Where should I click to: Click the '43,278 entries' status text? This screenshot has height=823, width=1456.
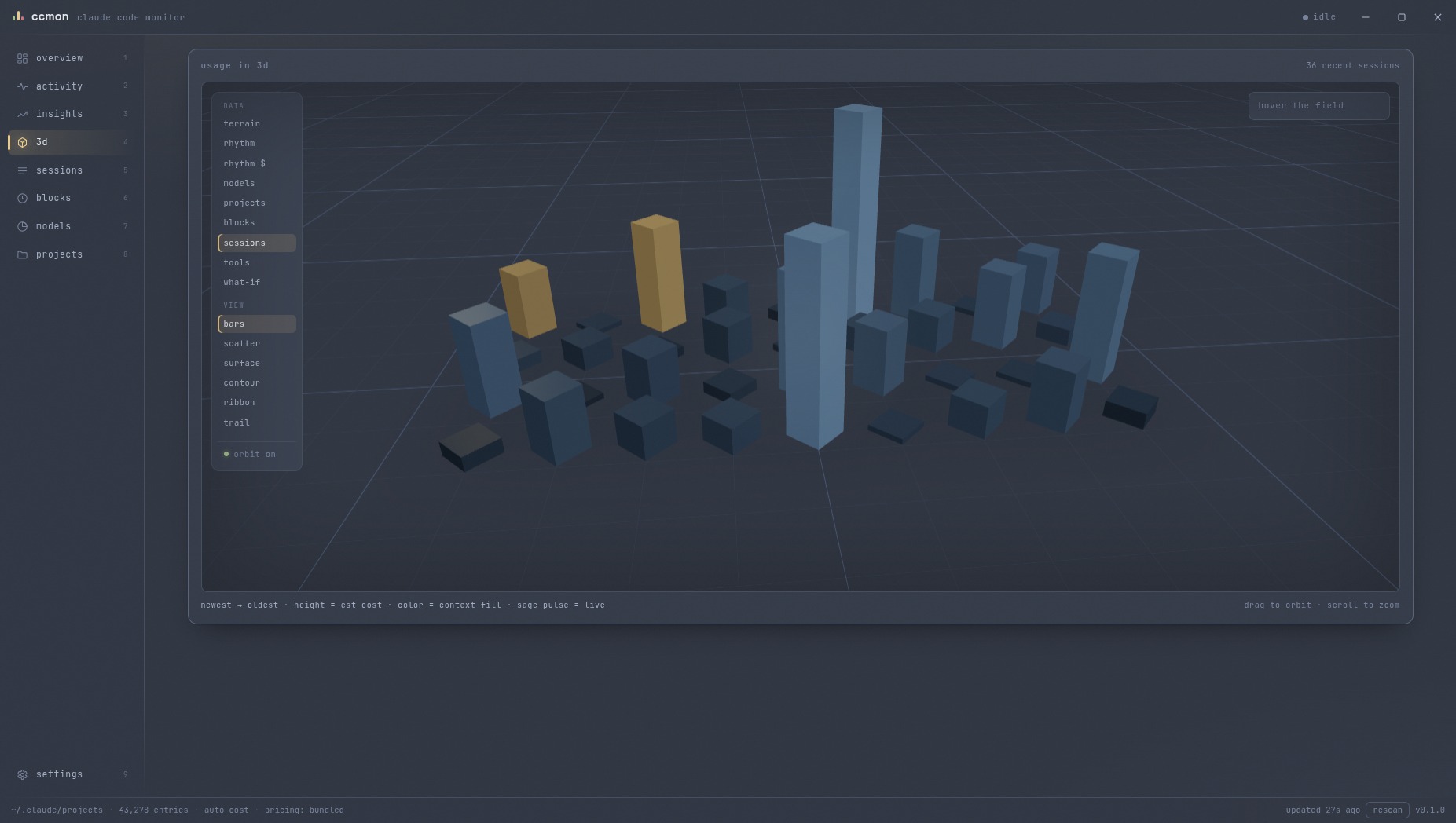click(x=153, y=810)
